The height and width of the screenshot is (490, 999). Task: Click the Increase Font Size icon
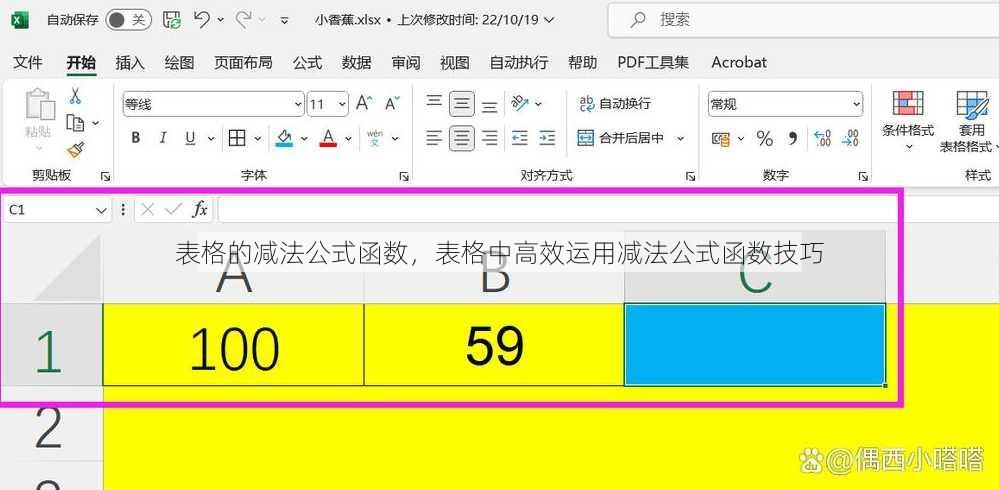coord(364,103)
